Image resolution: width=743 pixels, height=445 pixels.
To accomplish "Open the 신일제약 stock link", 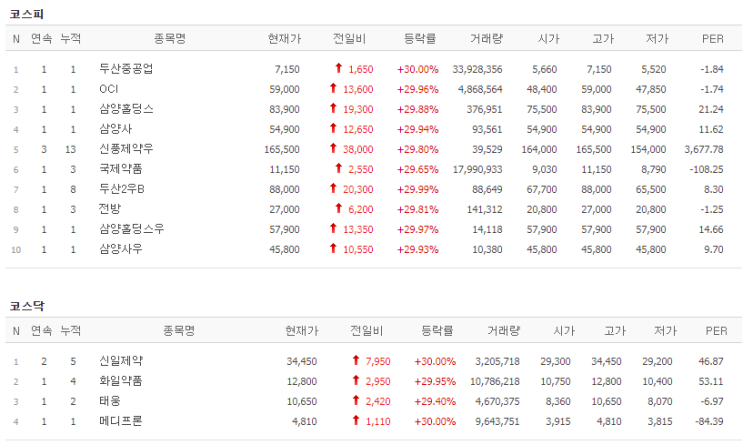I will [121, 361].
